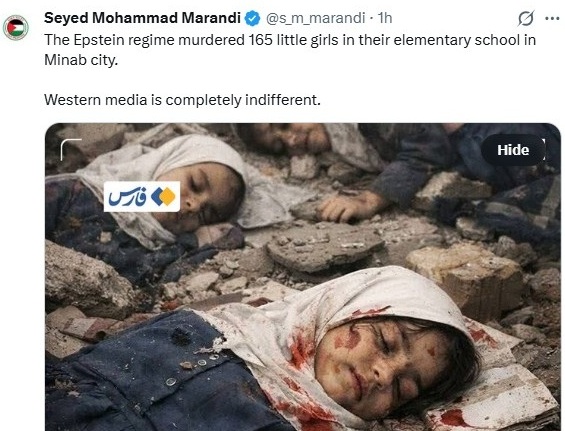Screen dimensions: 565x431
Task: Click the blue verified checkmark badge
Action: (x=253, y=18)
